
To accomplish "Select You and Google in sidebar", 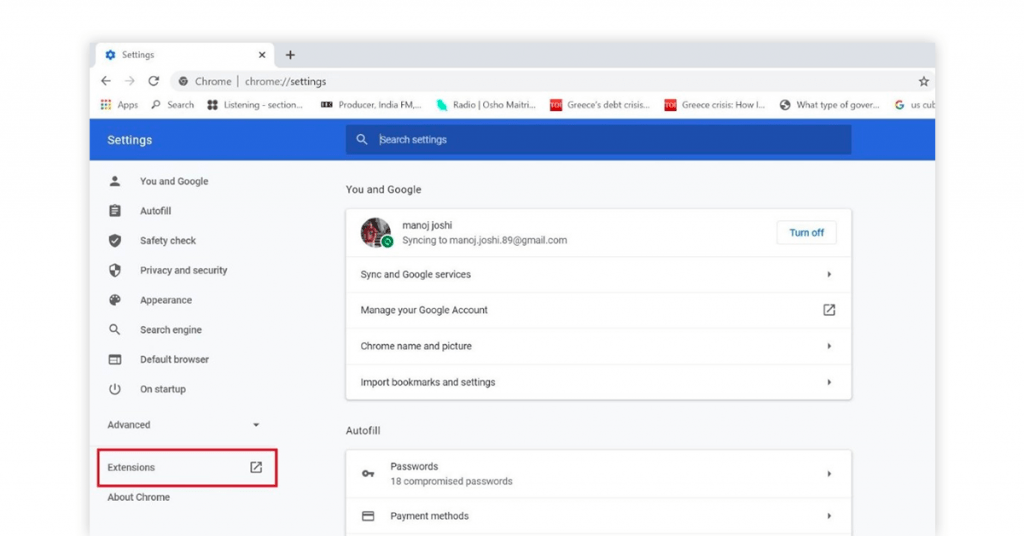I will (174, 181).
